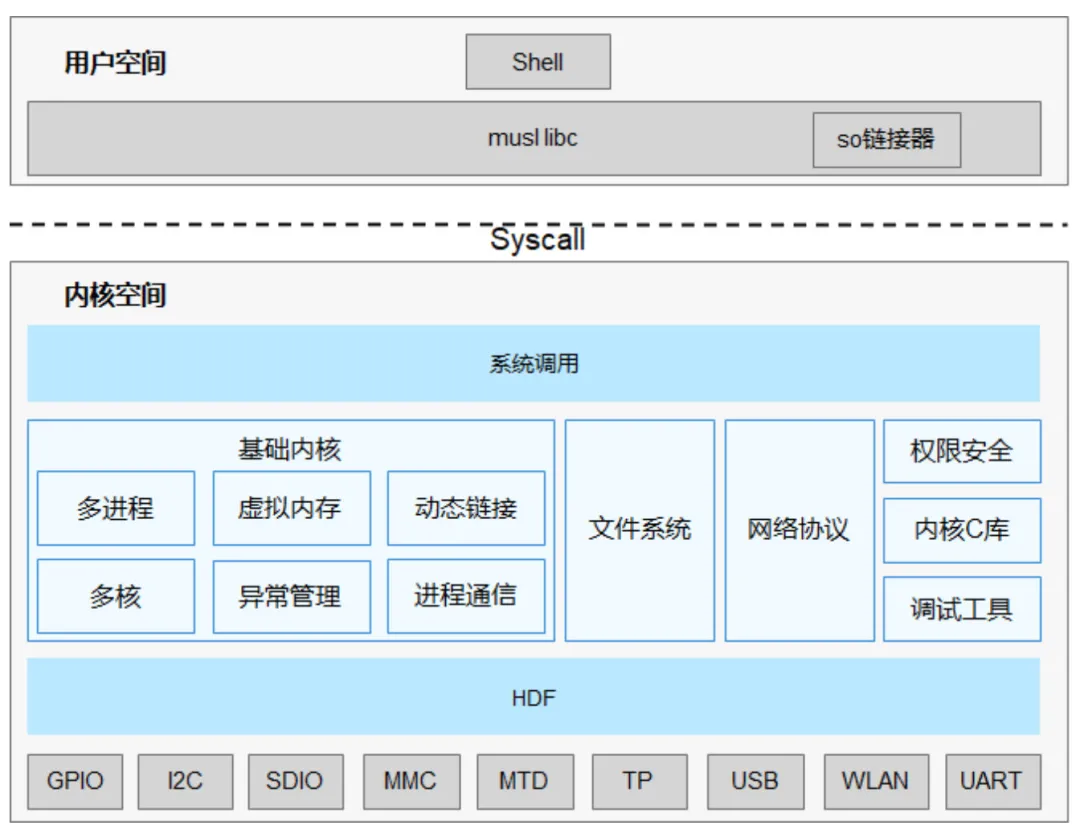The image size is (1080, 834).
Task: Click the Shell block in user space
Action: click(x=537, y=61)
